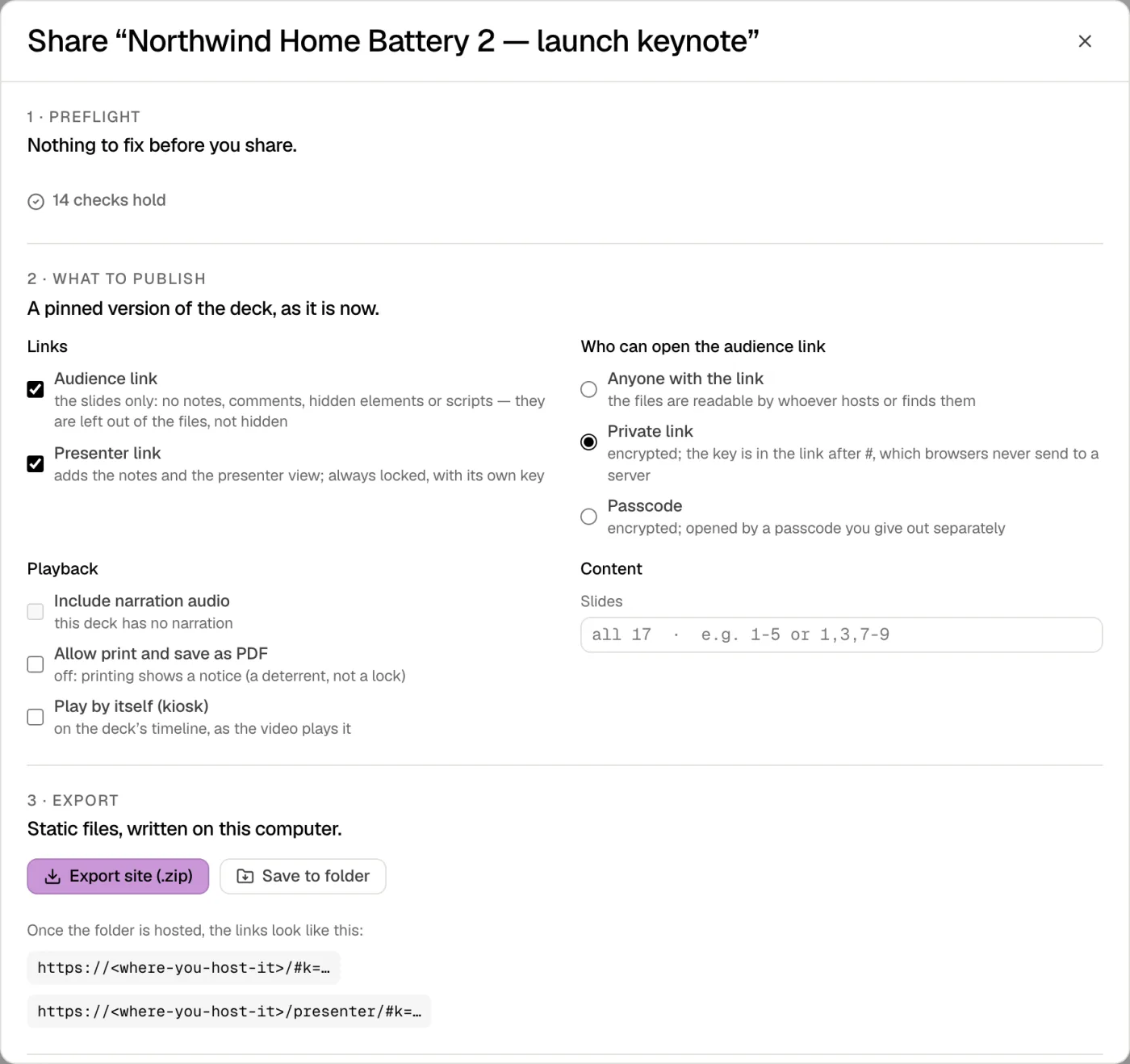Click "Once the folder is hosted" note
Screen dimensions: 1130x1064
point(195,930)
